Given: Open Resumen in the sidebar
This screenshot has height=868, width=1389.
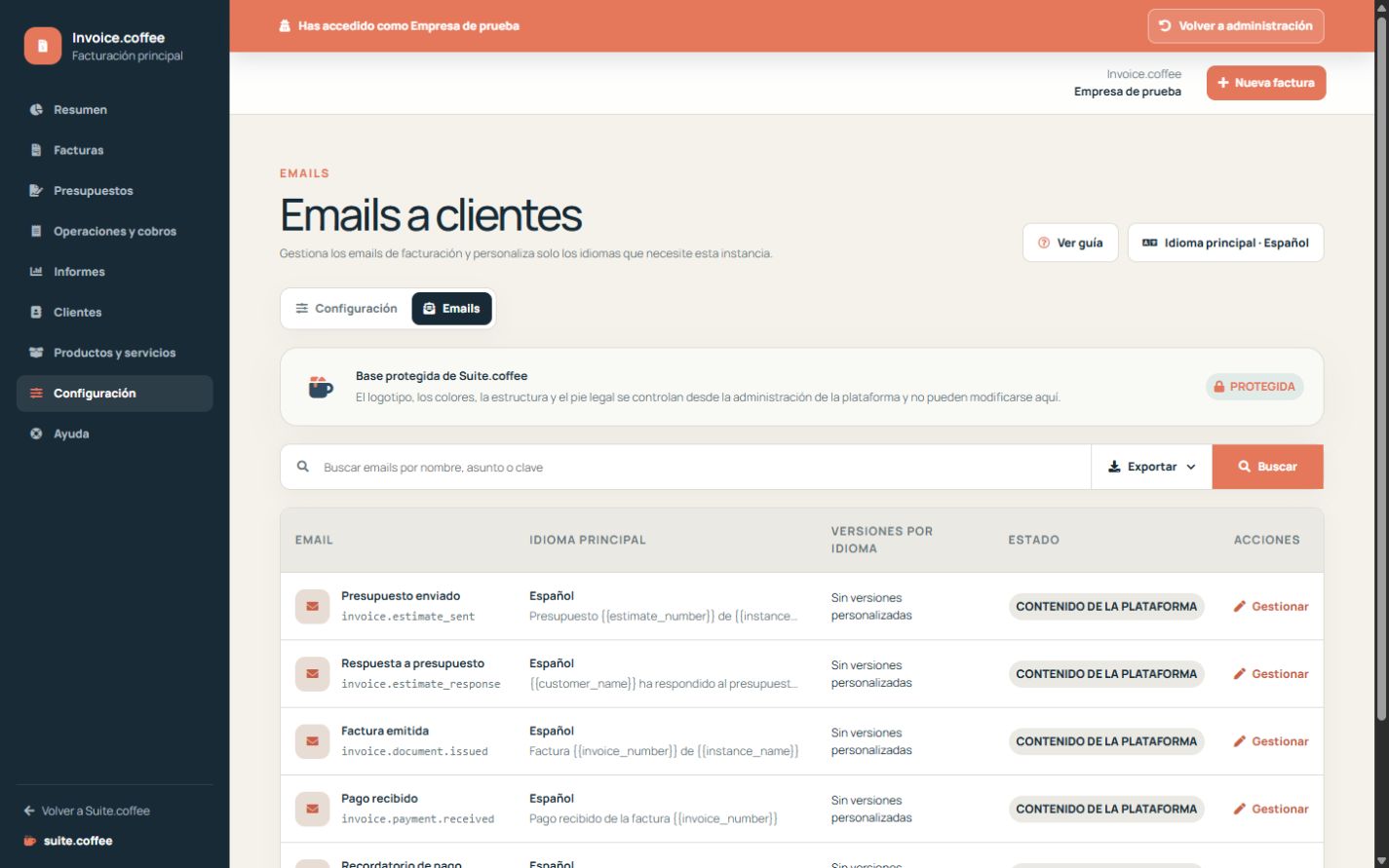Looking at the screenshot, I should pos(114,109).
